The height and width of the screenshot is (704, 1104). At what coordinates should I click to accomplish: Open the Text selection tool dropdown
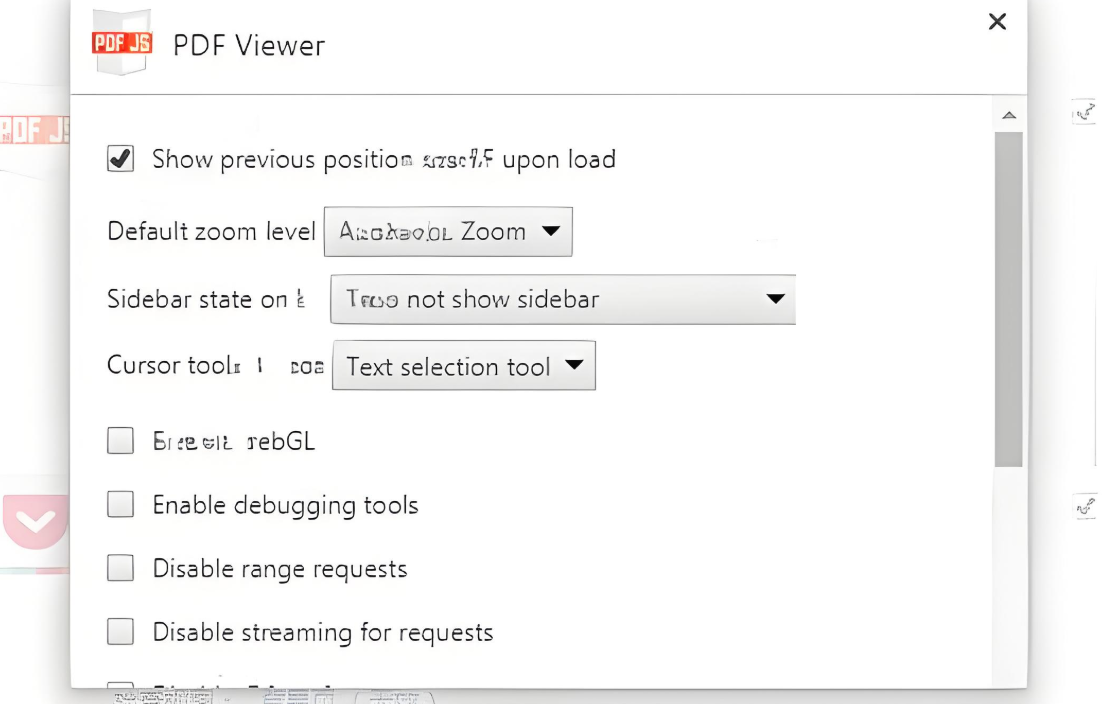(463, 367)
